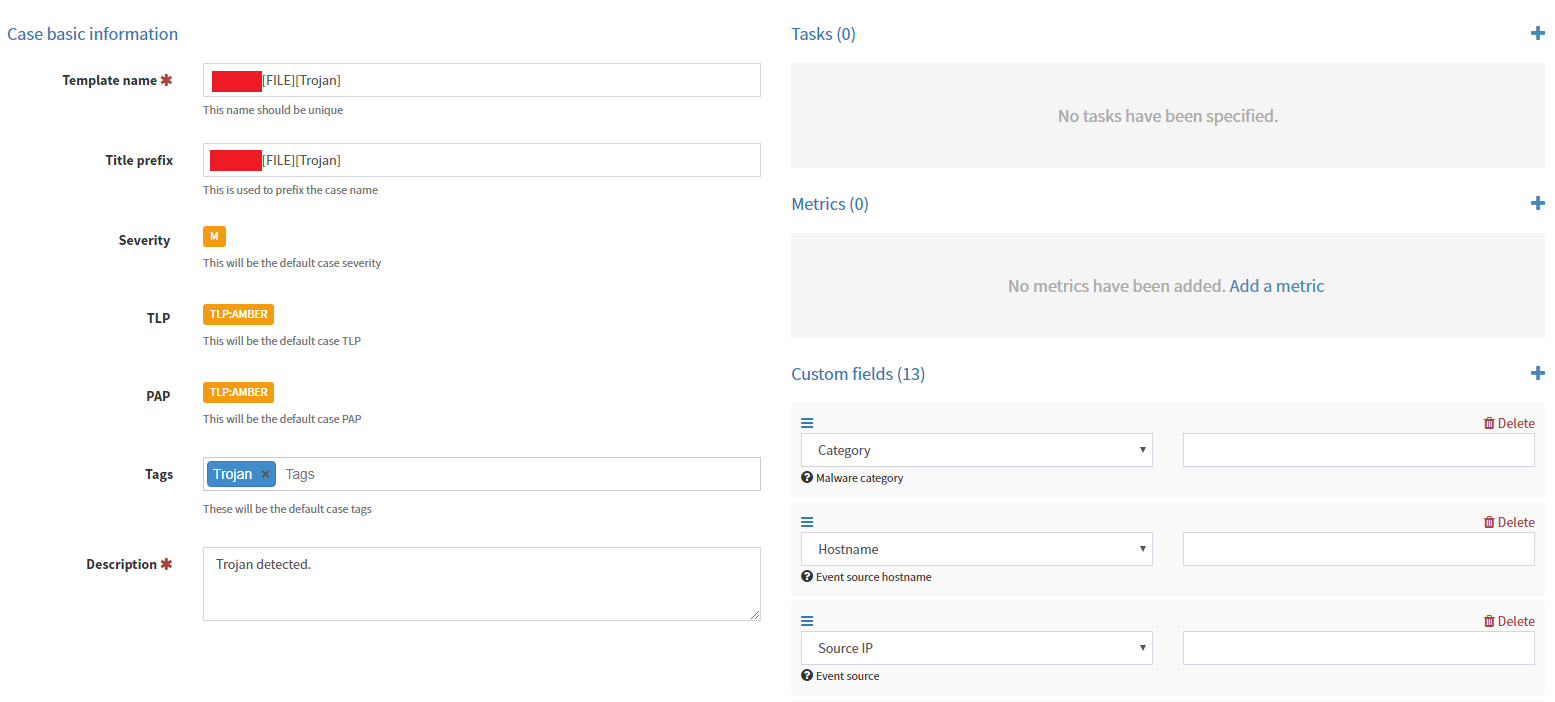Open the help icon next to Malware category

tap(806, 477)
